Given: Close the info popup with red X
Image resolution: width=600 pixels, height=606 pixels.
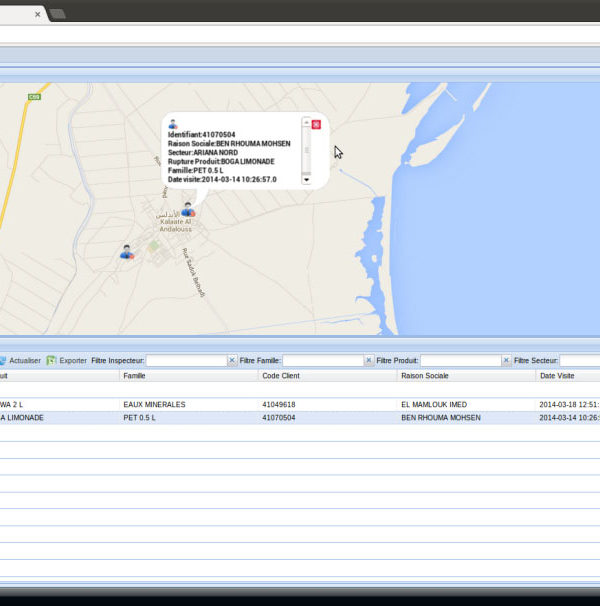Looking at the screenshot, I should coord(317,124).
